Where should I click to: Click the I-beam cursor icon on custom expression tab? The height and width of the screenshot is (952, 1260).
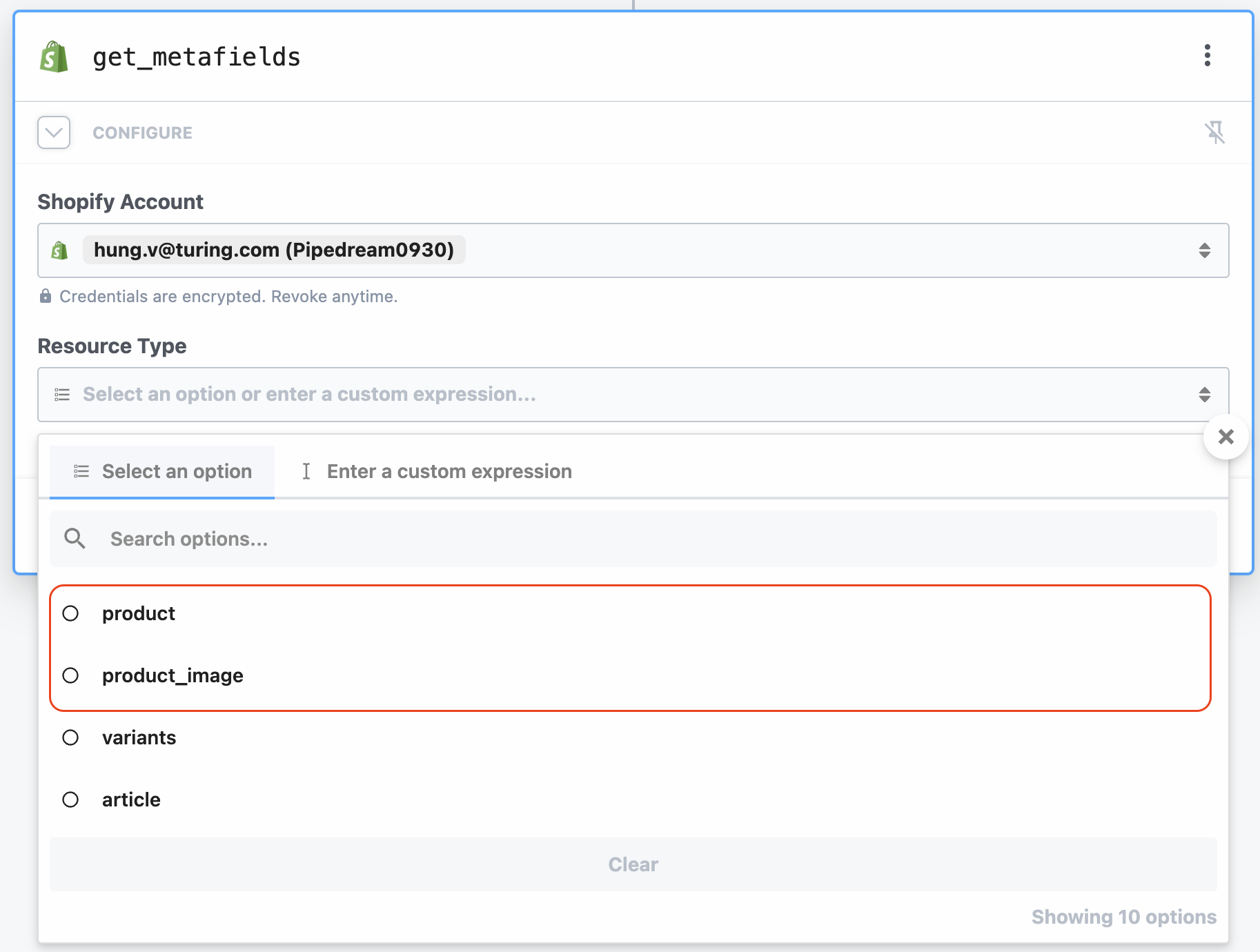[x=306, y=471]
